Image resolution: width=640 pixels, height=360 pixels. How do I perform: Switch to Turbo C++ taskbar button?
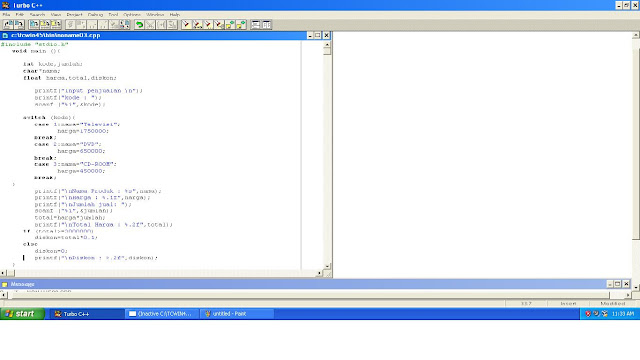tap(87, 313)
